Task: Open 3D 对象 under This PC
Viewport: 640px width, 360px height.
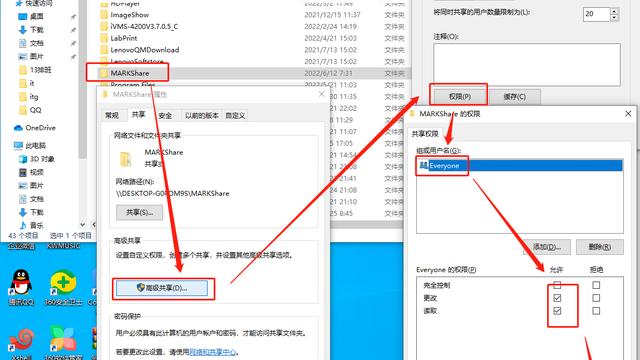Action: [42, 159]
